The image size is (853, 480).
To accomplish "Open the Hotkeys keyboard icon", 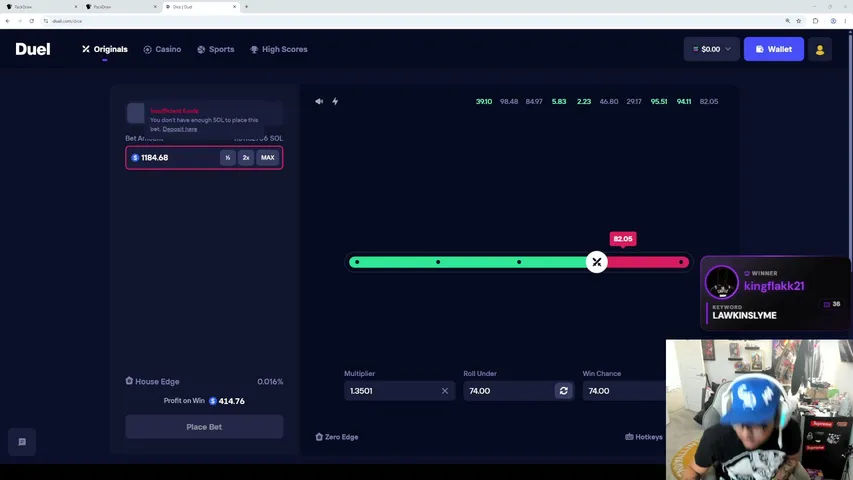I will point(629,437).
